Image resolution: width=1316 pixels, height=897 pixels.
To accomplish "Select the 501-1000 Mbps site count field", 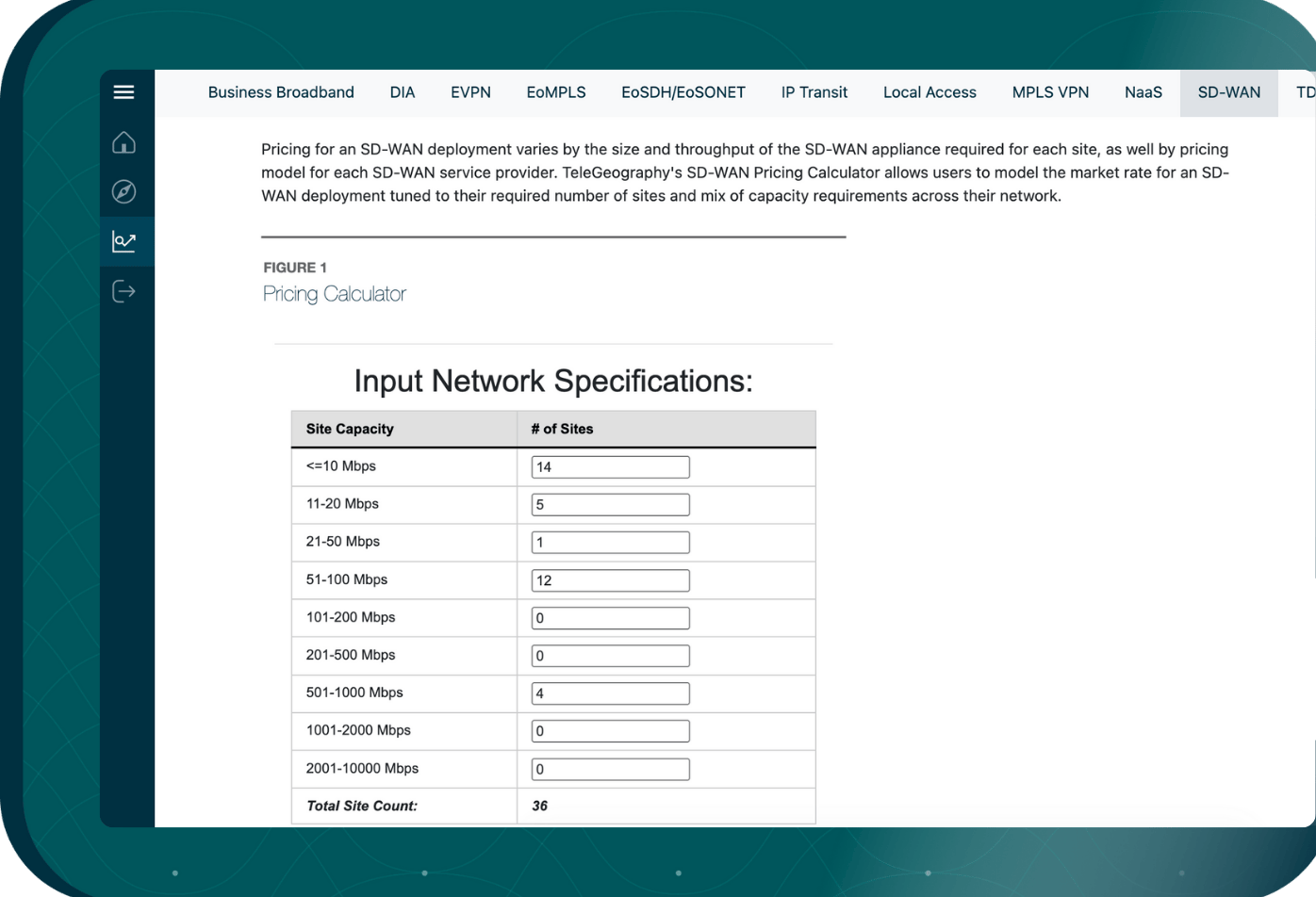I will 610,693.
